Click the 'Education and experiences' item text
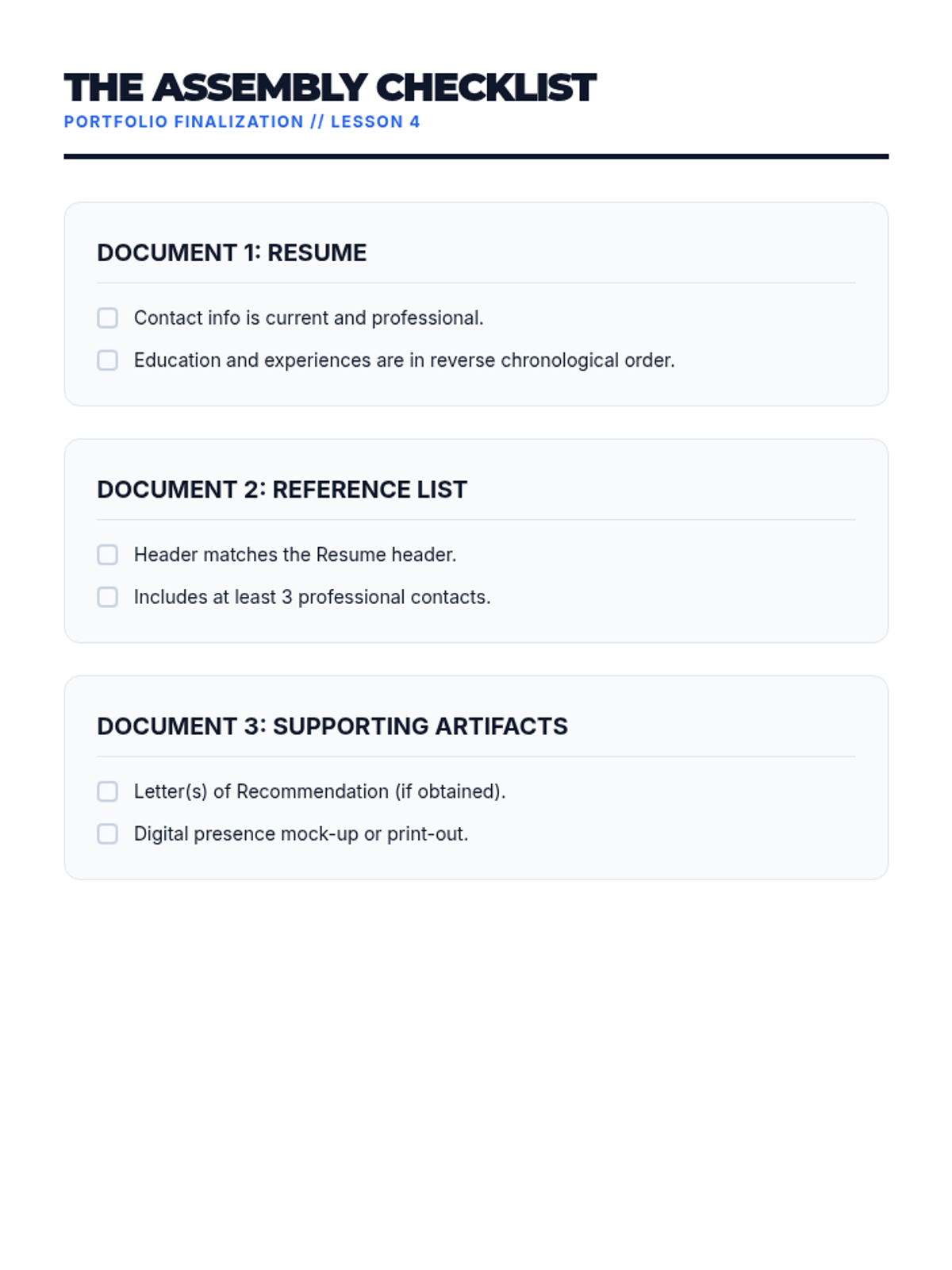This screenshot has height=1270, width=952. click(404, 360)
